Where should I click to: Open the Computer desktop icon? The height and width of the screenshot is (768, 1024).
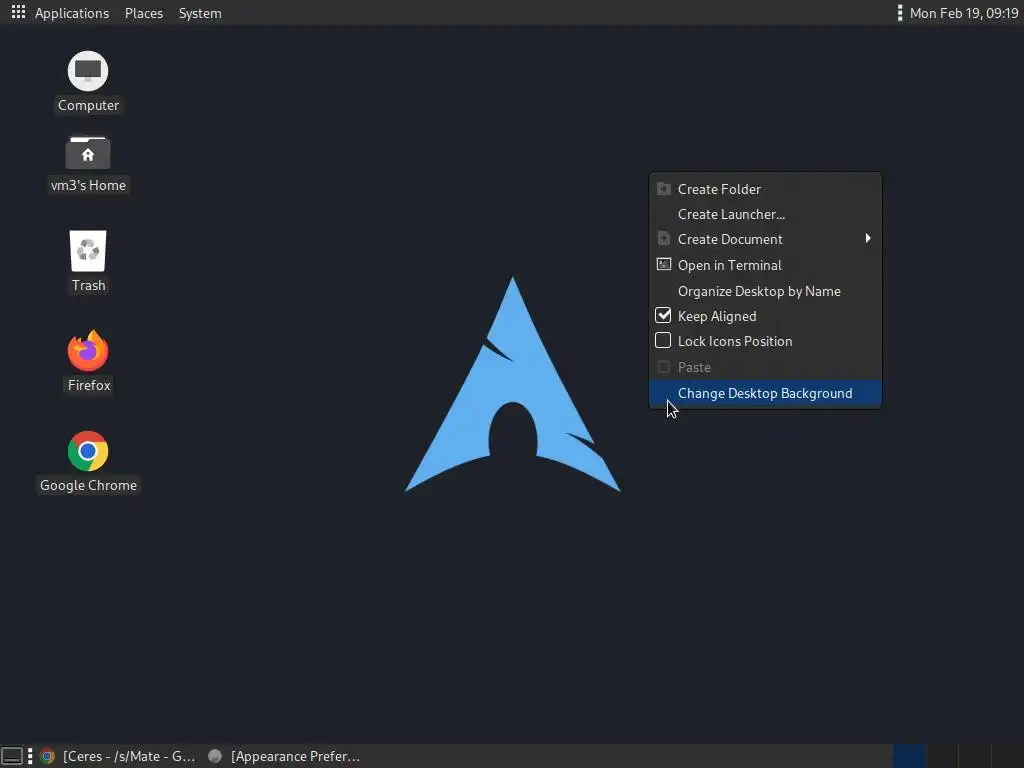(88, 71)
